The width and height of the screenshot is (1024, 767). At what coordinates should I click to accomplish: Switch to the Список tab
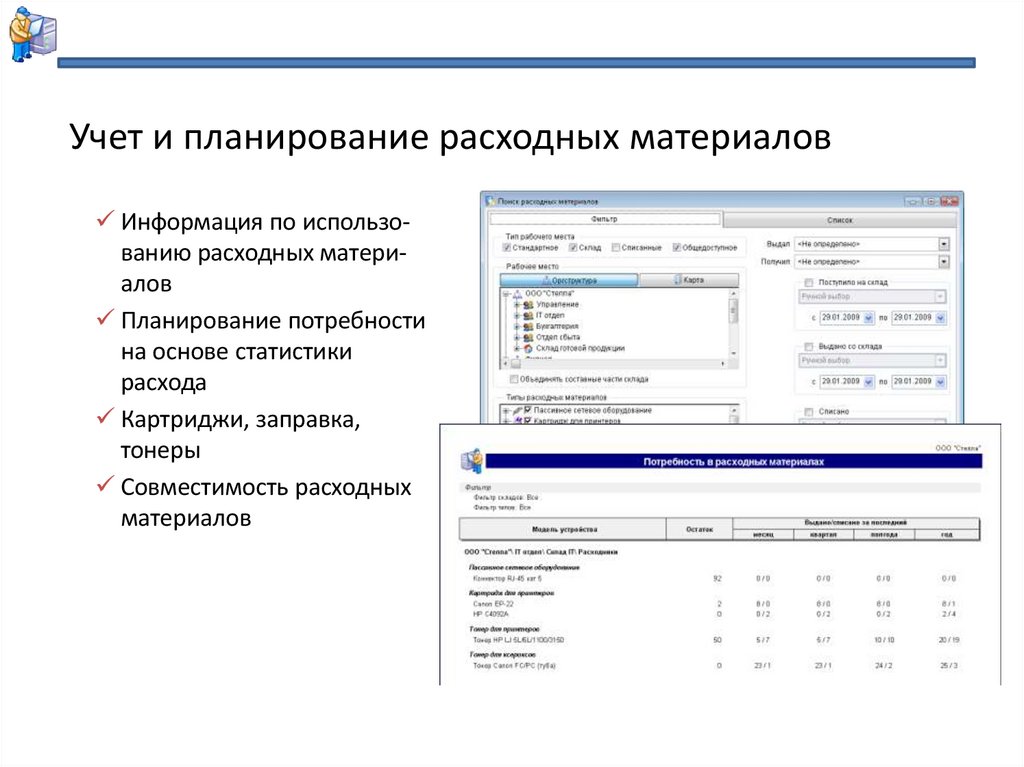[x=839, y=218]
